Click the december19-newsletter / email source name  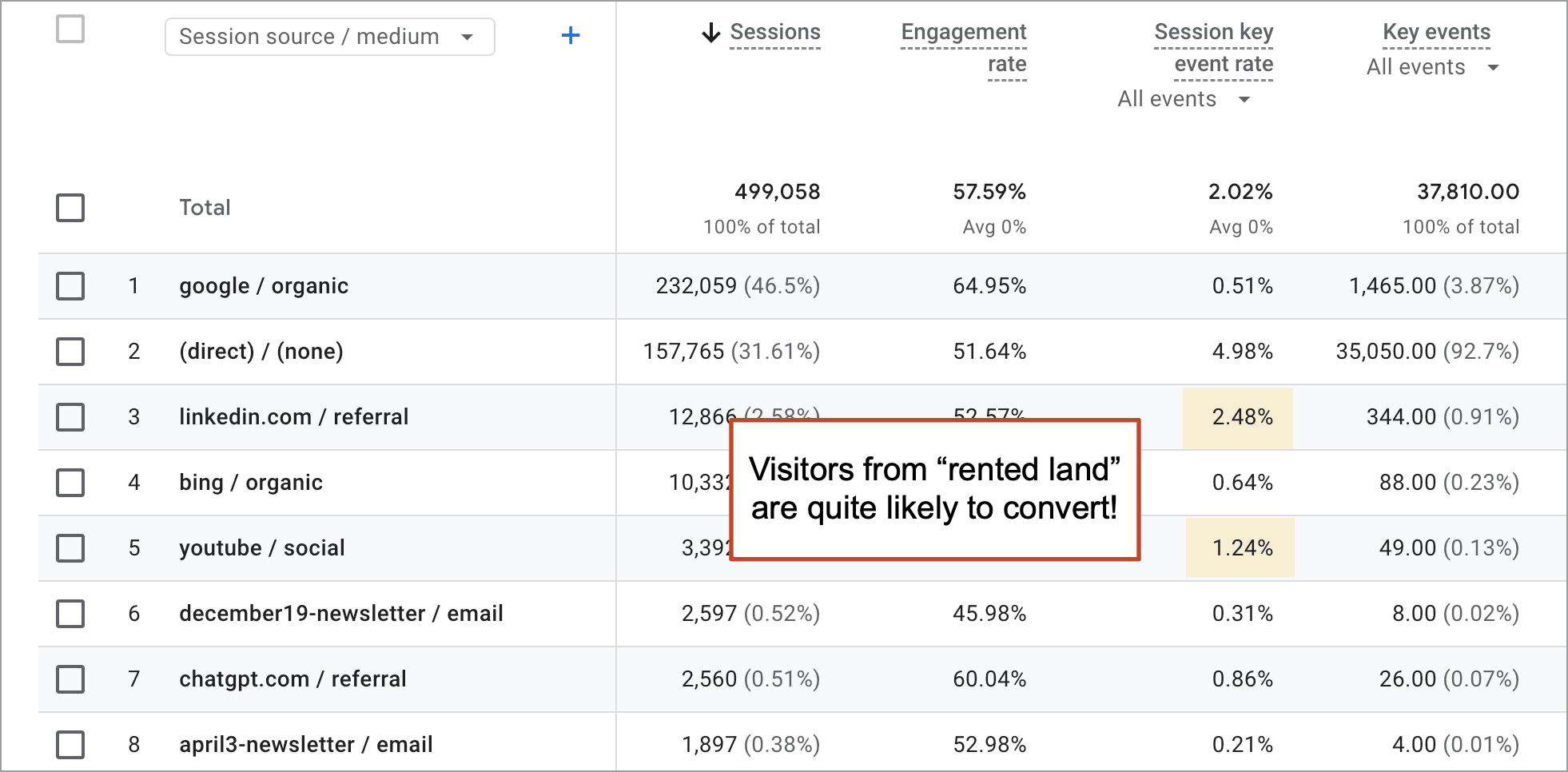click(x=341, y=614)
